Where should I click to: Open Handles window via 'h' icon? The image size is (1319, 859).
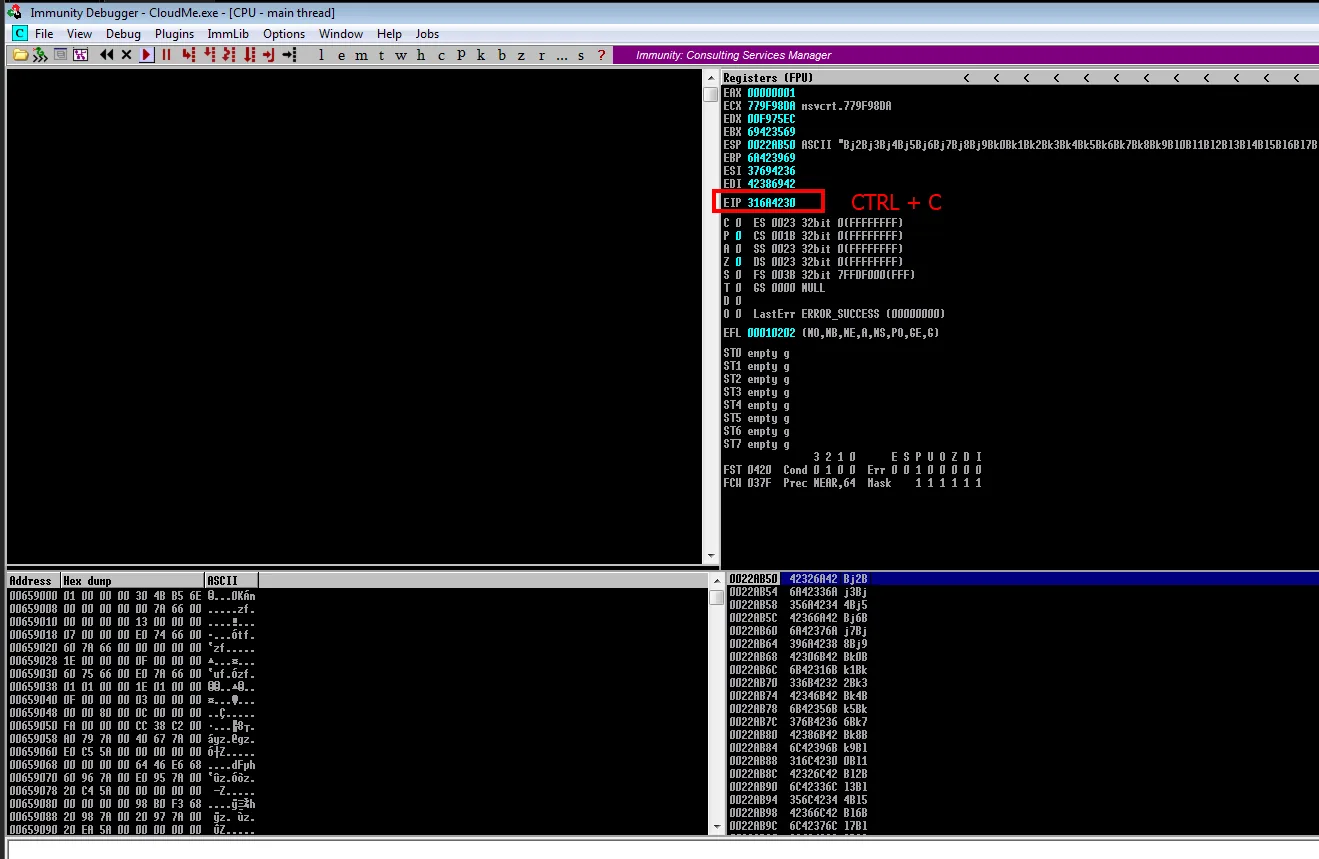pyautogui.click(x=420, y=55)
